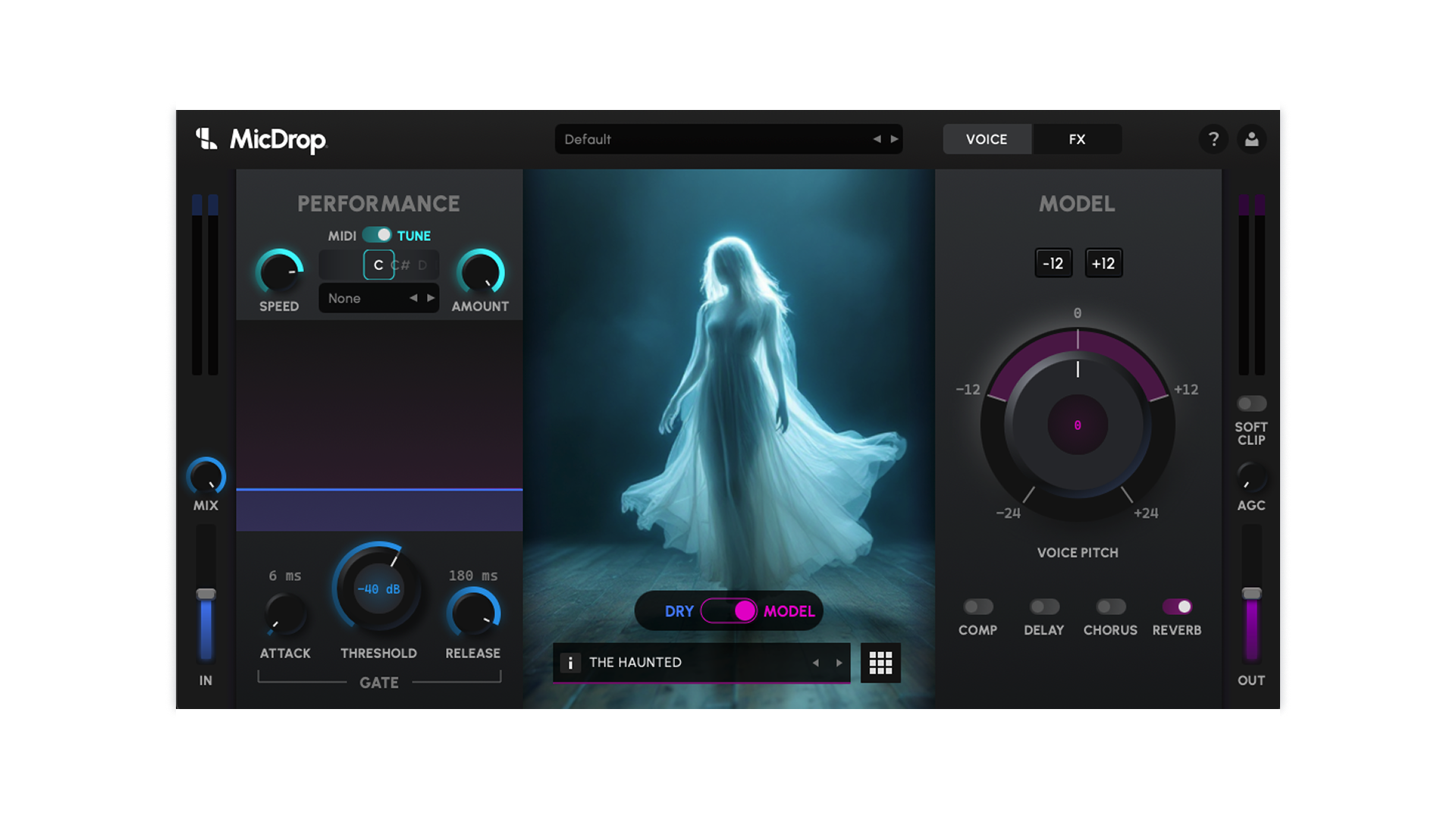1456x819 pixels.
Task: Click the user account icon
Action: point(1252,139)
